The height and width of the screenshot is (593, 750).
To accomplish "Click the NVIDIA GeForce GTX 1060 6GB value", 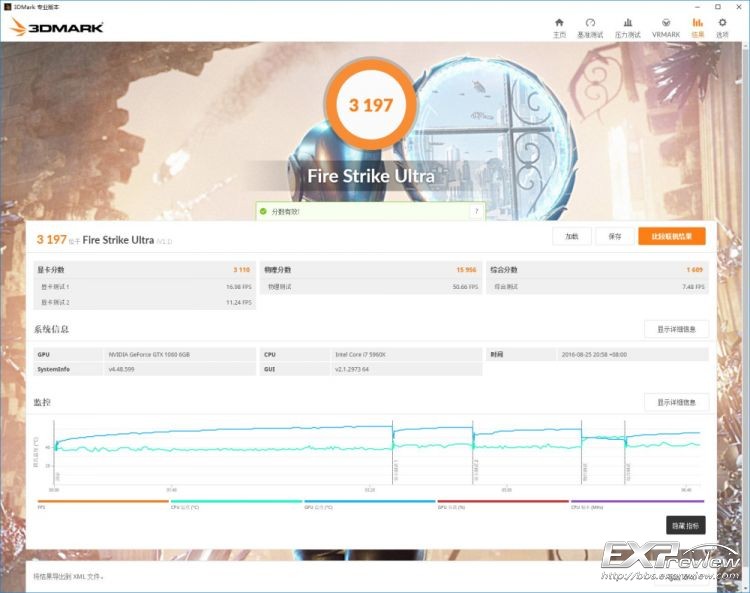I will tap(149, 354).
